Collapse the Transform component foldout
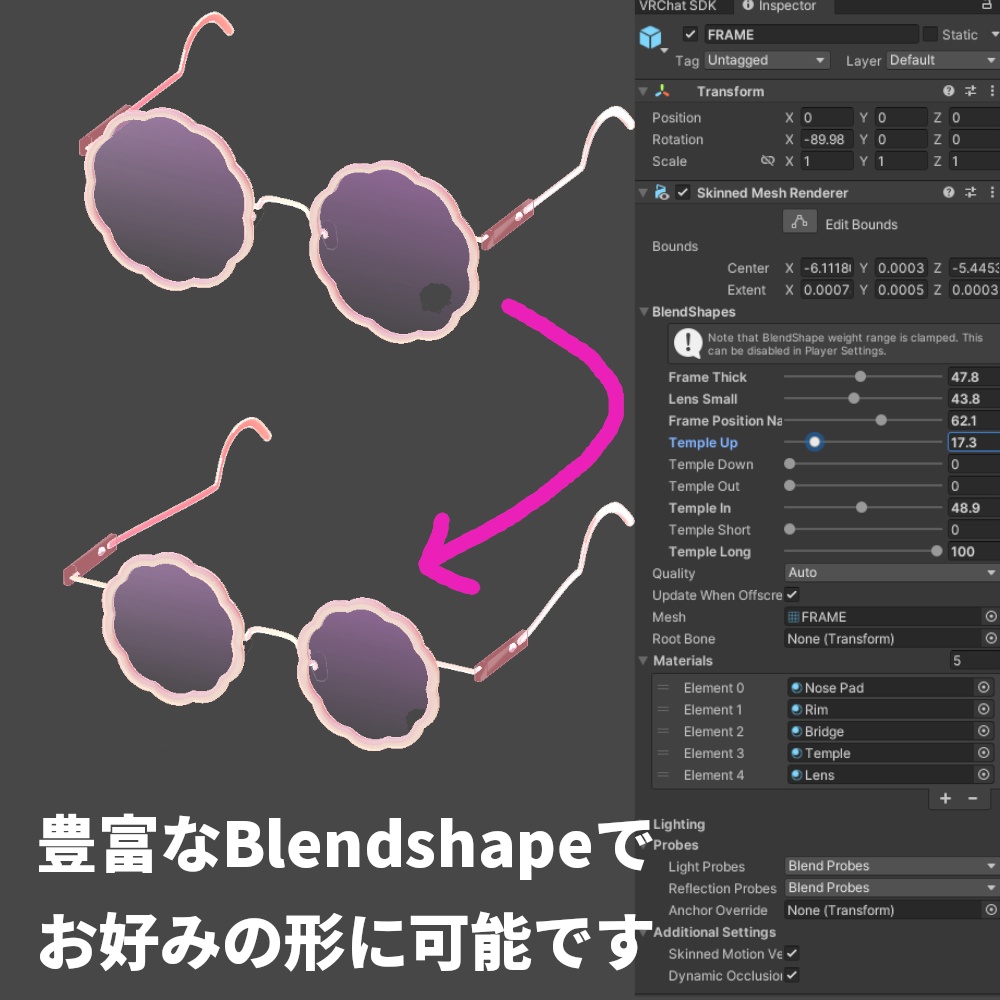The image size is (1000, 1000). coord(643,91)
